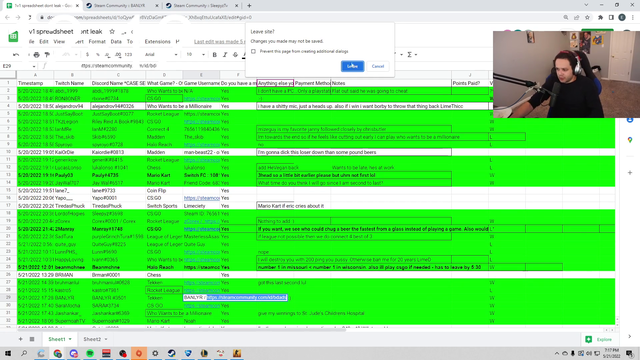Select cell with 'alejandrov94' Twitch name
Image resolution: width=640 pixels, height=360 pixels.
point(72,106)
